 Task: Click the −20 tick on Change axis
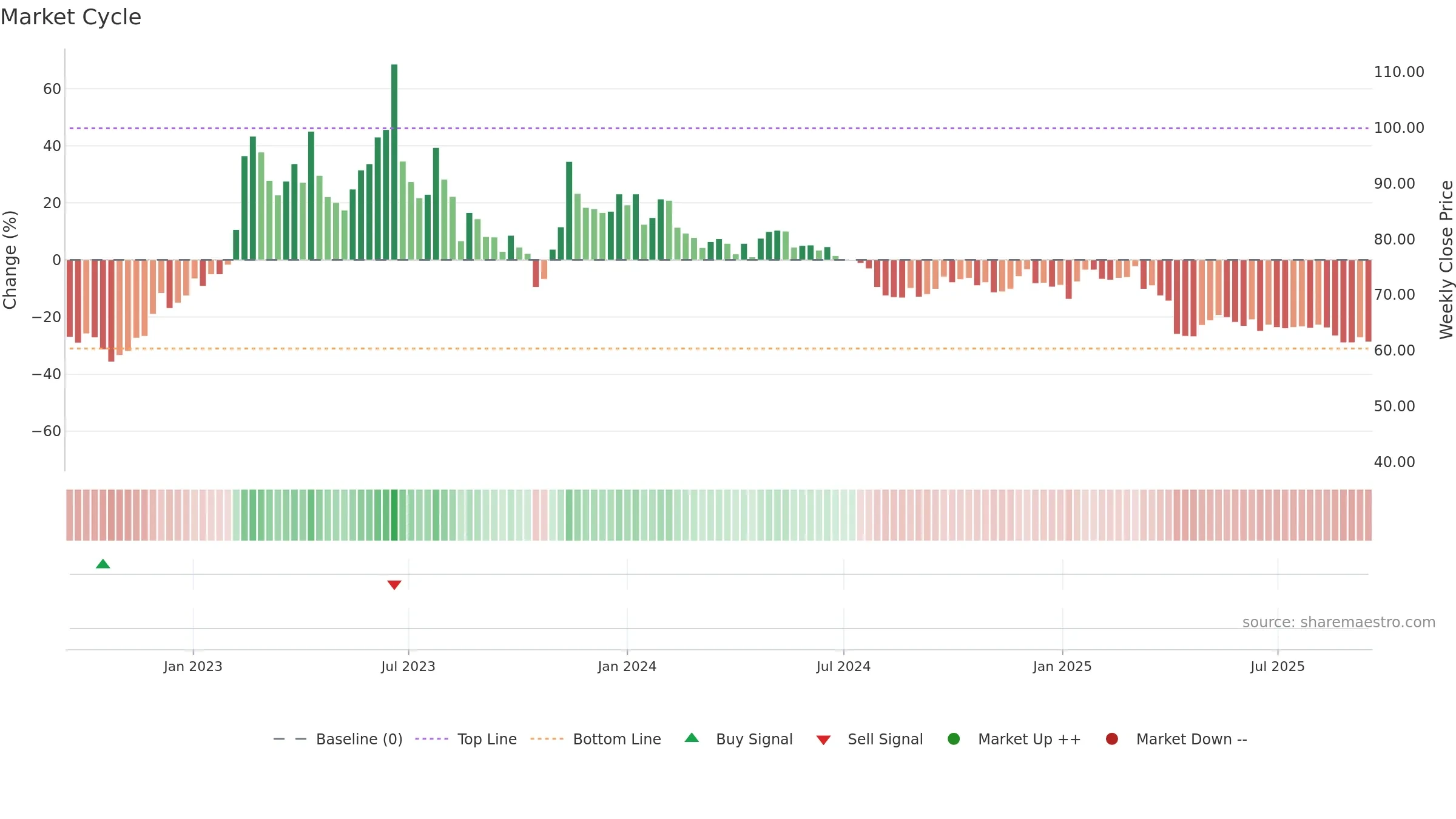point(47,317)
